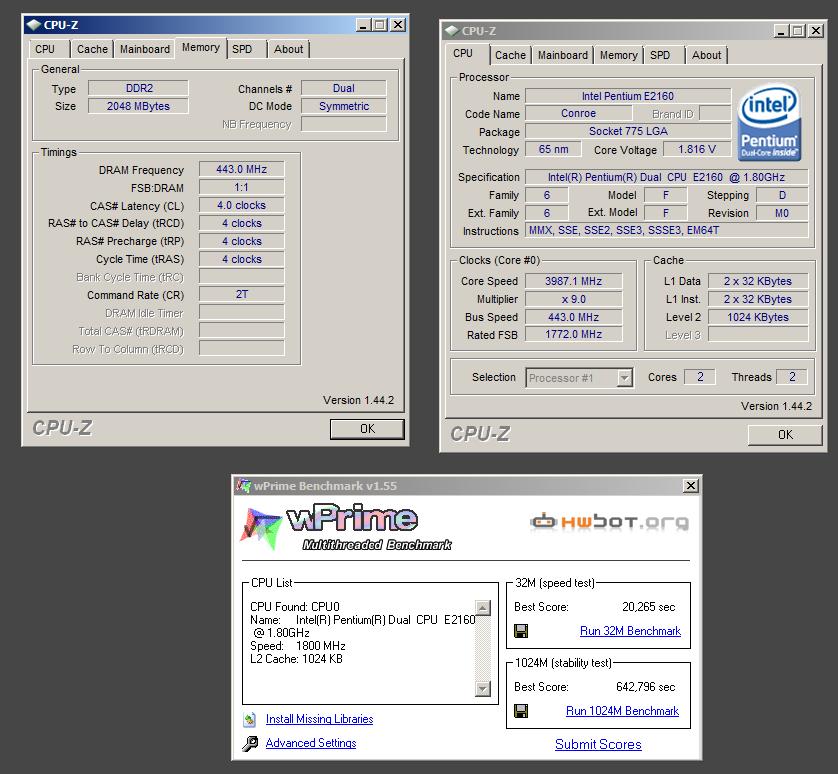Click the Core Speed 3987.1 MHz value
This screenshot has height=774, width=838.
(573, 281)
